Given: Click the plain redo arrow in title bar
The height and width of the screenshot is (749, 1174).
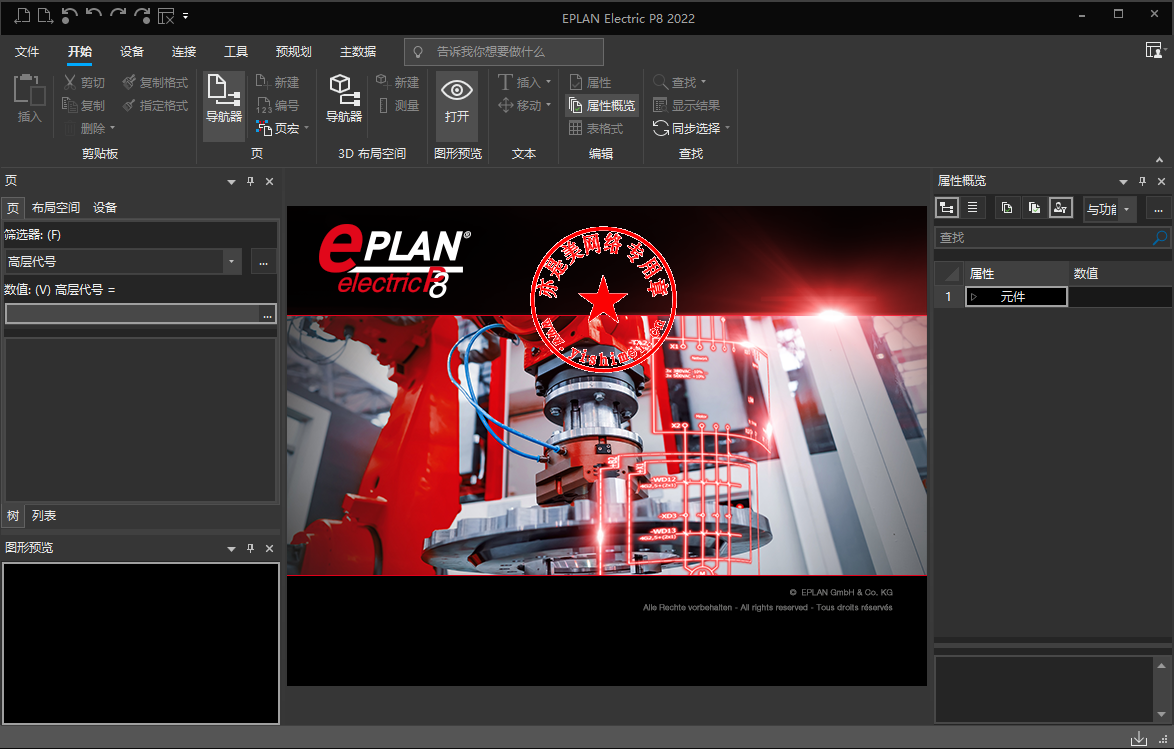Looking at the screenshot, I should point(118,15).
